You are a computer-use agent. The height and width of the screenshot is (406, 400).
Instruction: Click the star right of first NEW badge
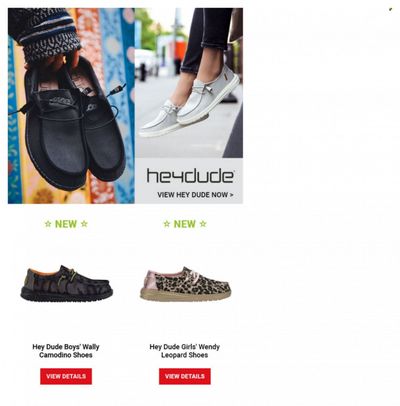(x=84, y=224)
